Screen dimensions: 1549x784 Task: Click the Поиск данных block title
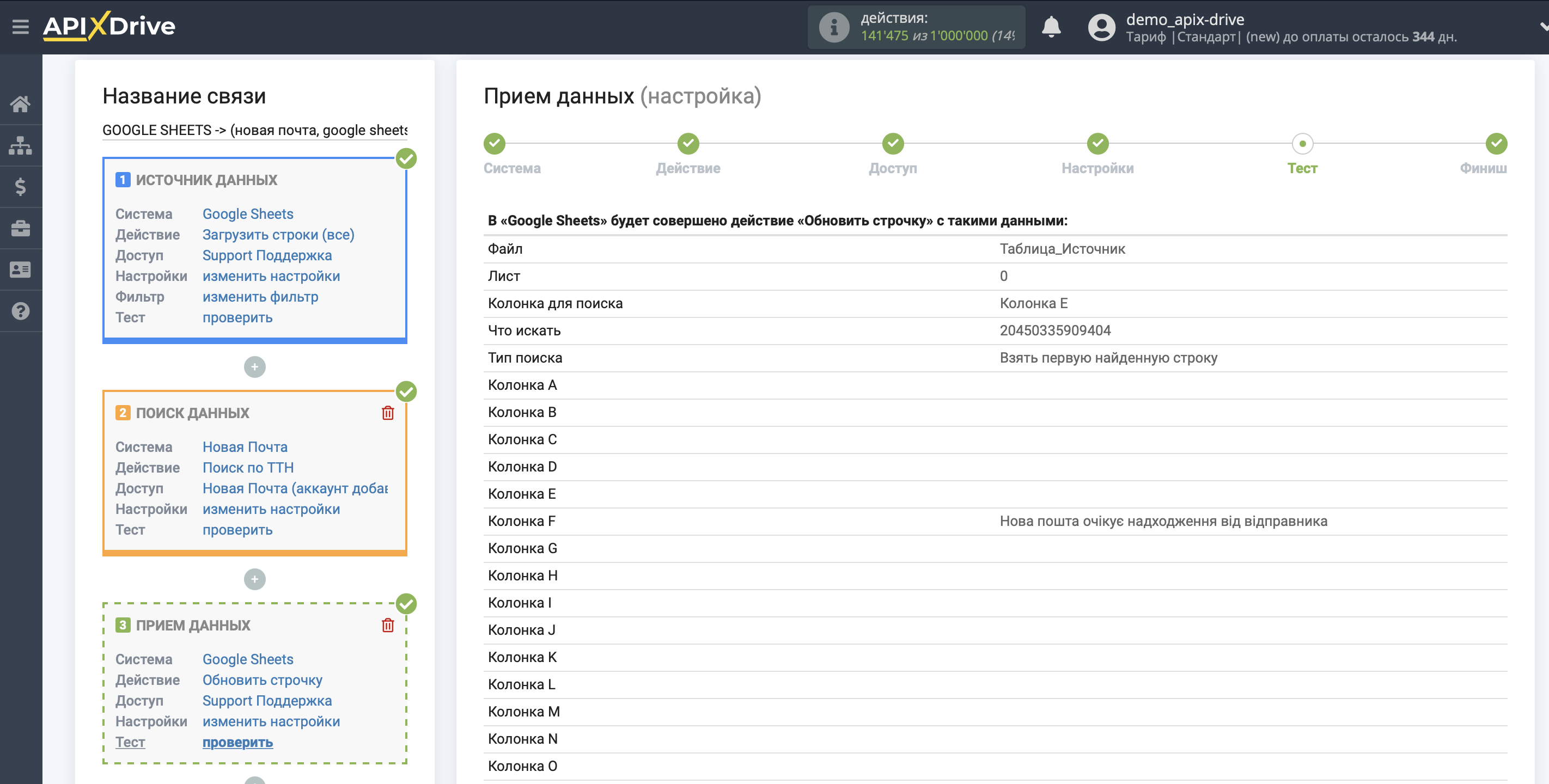pyautogui.click(x=192, y=413)
